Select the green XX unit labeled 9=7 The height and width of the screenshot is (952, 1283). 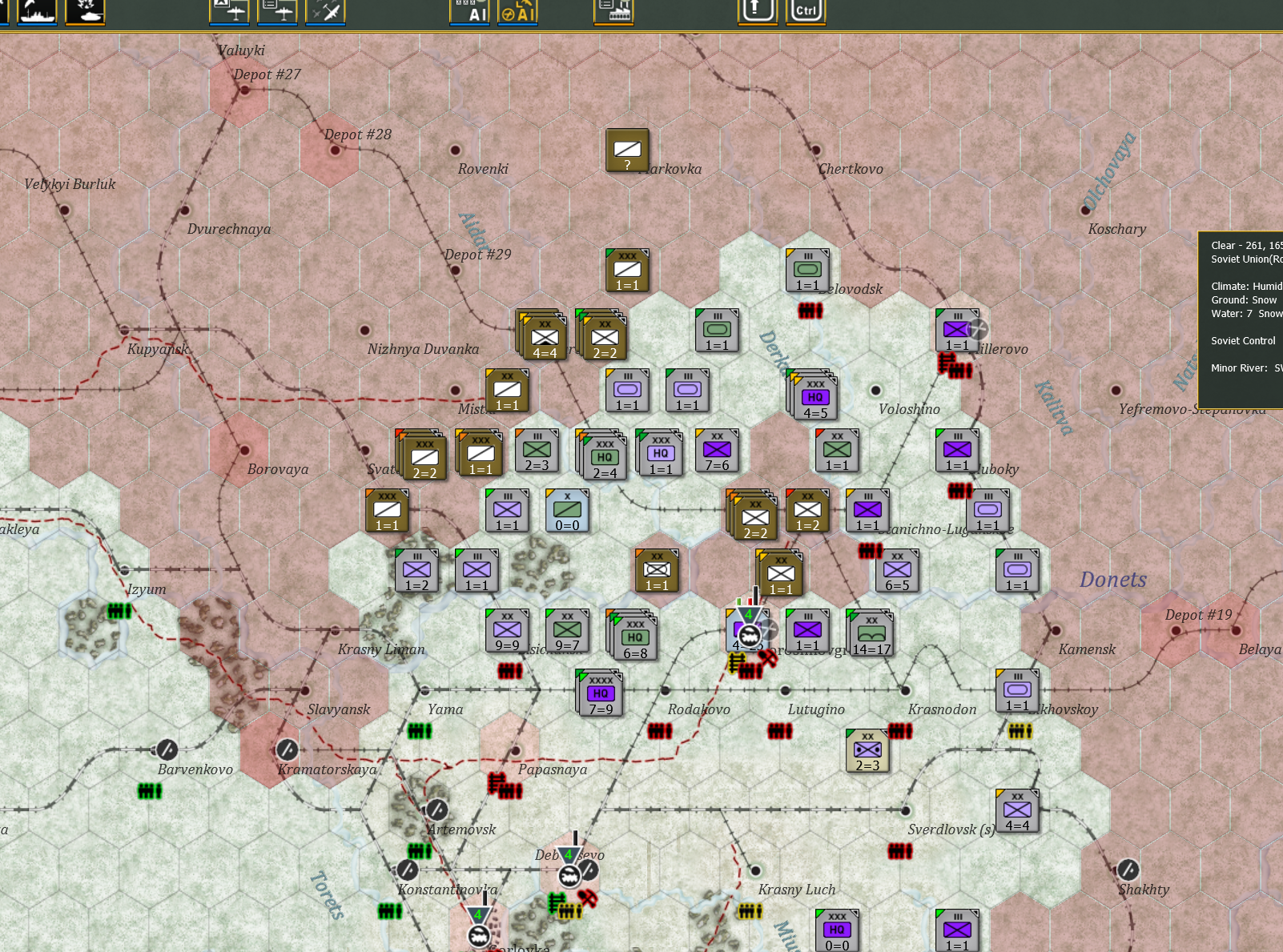pyautogui.click(x=567, y=630)
